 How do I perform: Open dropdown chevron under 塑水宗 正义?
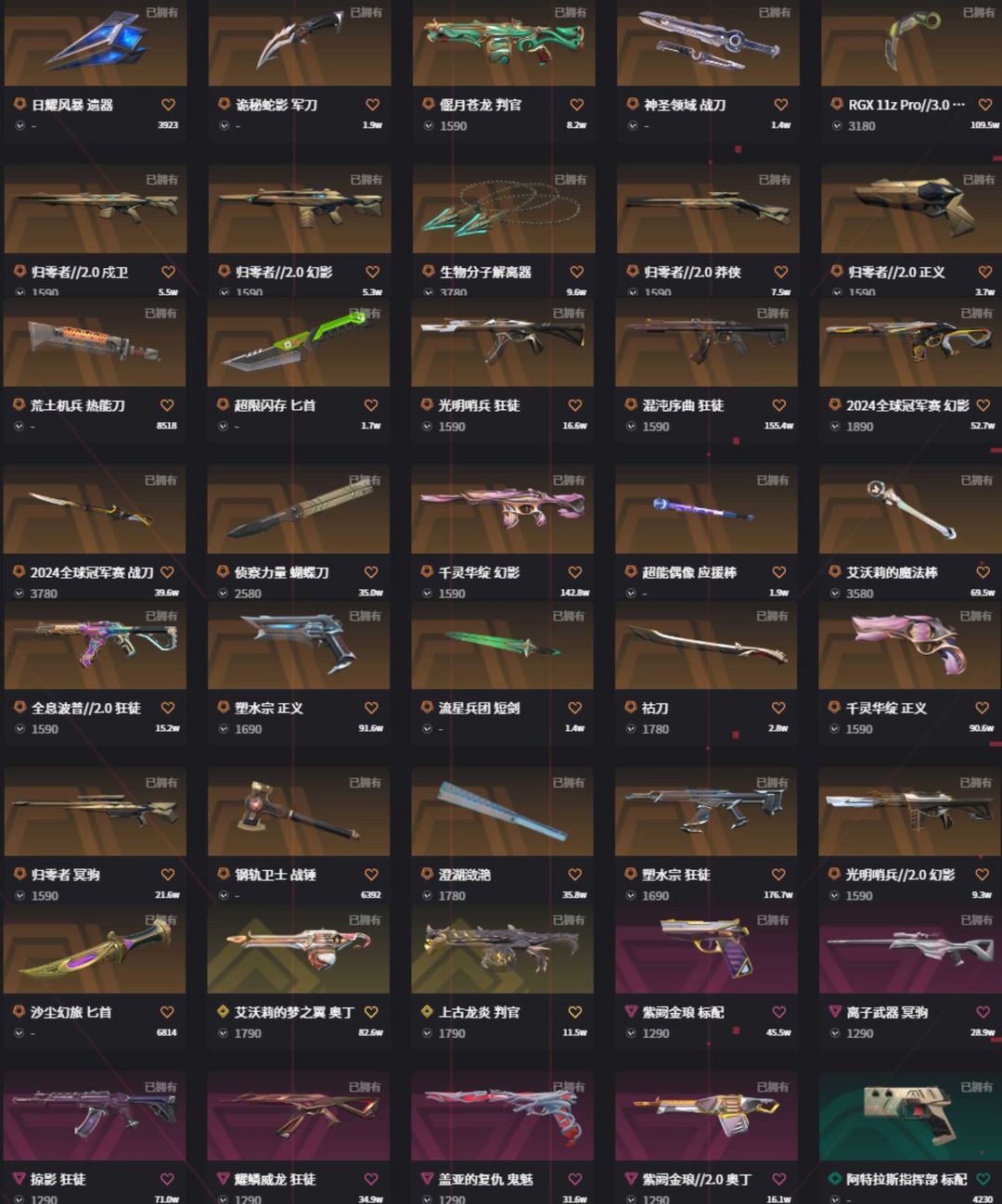[x=224, y=729]
